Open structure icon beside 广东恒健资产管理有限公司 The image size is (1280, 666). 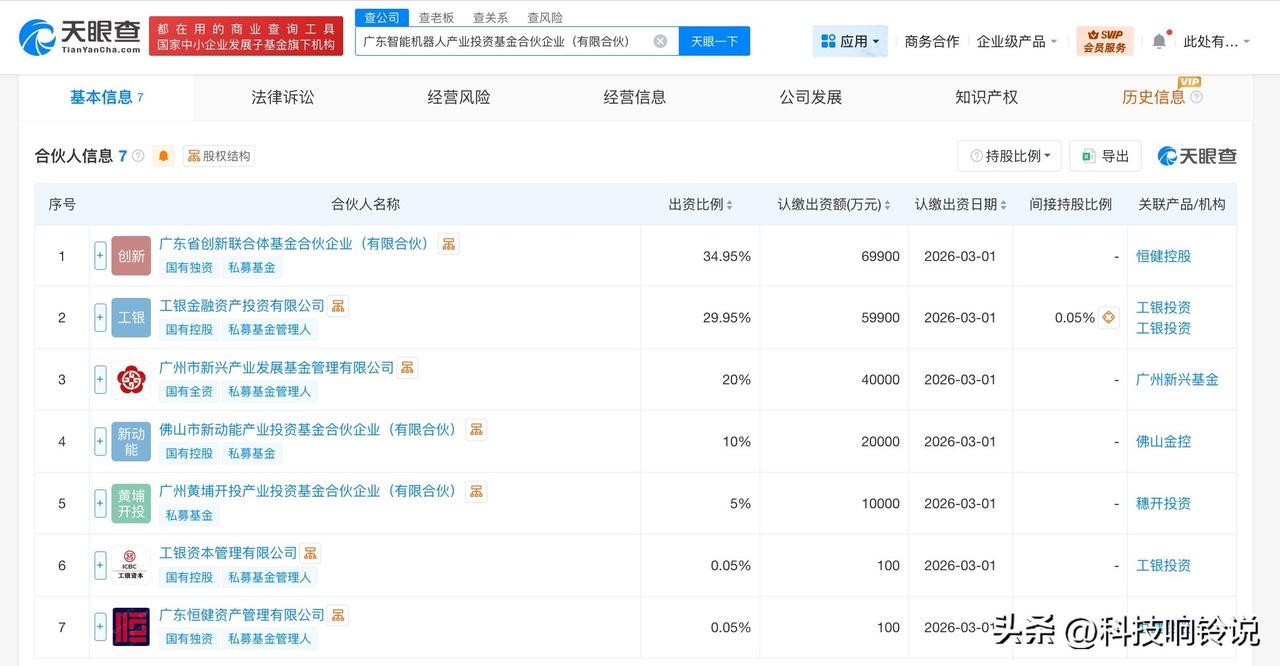[338, 616]
